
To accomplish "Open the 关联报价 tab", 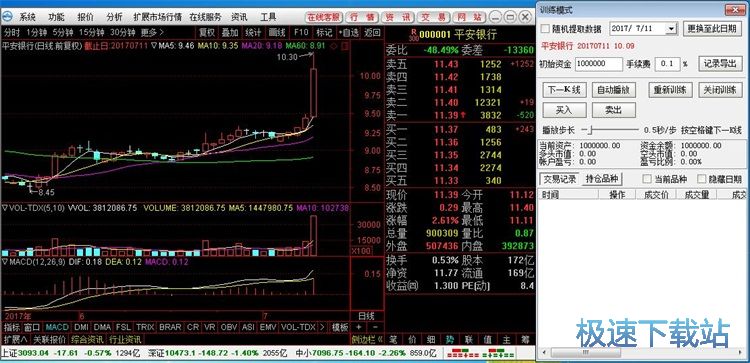I will pyautogui.click(x=49, y=340).
